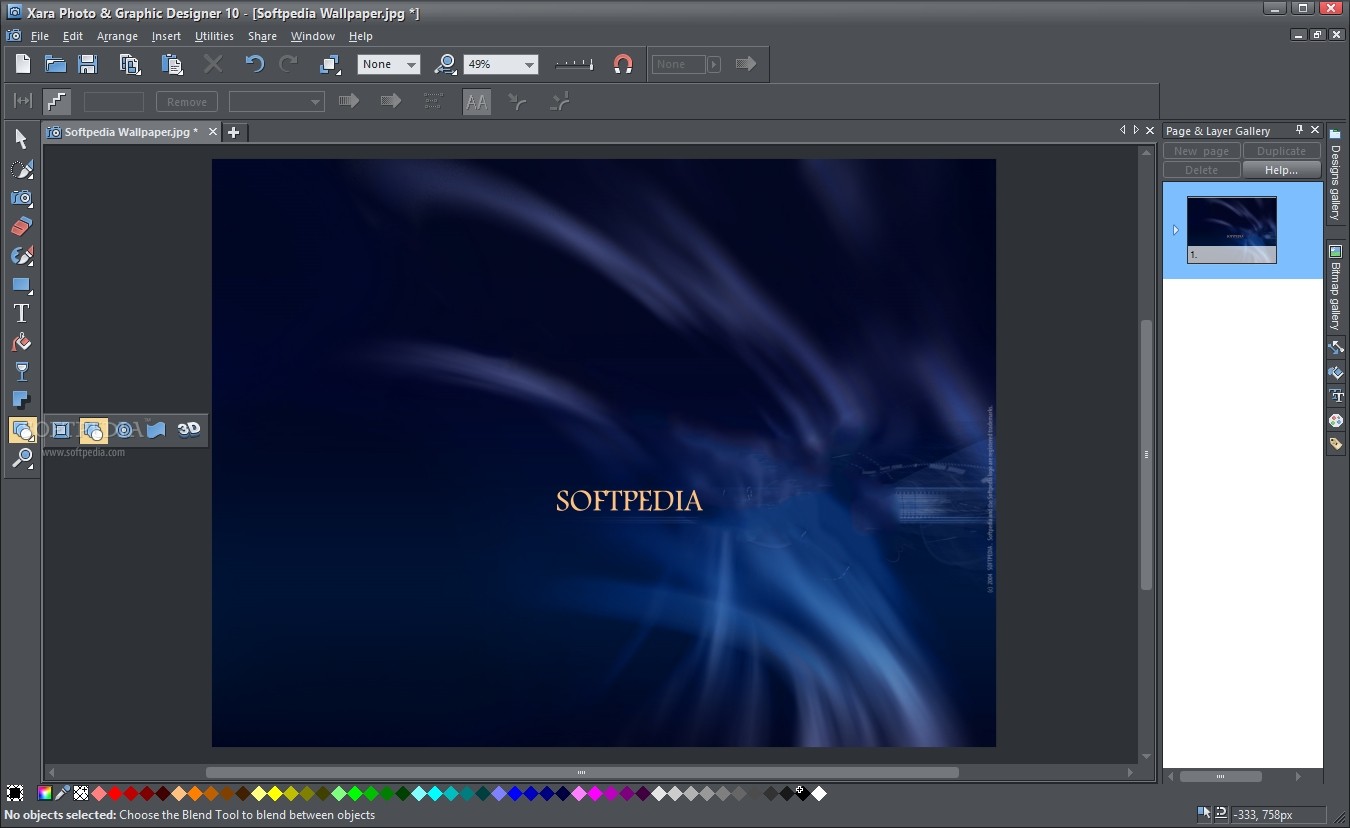This screenshot has width=1350, height=828.
Task: Pick the white color swatch
Action: [819, 794]
